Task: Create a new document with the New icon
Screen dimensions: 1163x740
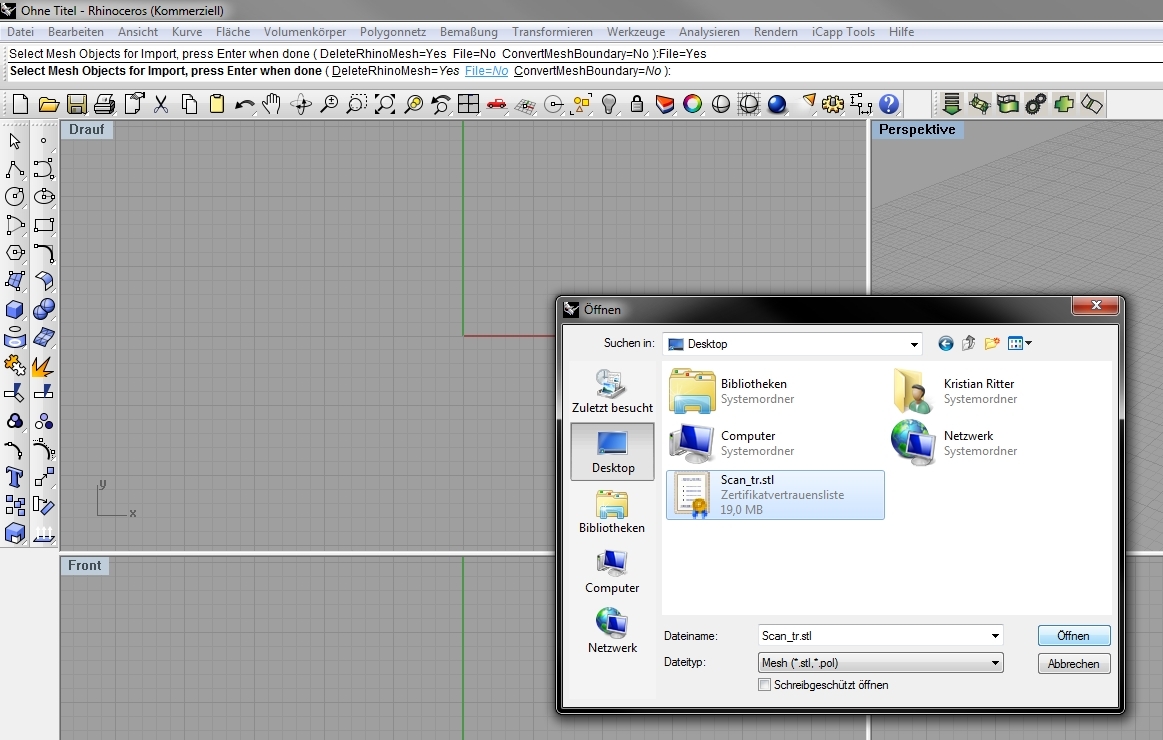Action: (20, 105)
